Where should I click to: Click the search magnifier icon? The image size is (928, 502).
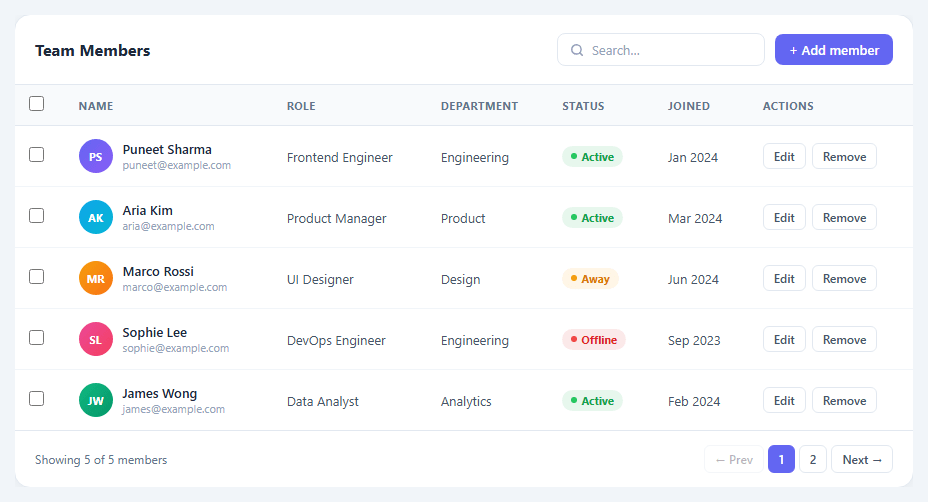point(577,50)
